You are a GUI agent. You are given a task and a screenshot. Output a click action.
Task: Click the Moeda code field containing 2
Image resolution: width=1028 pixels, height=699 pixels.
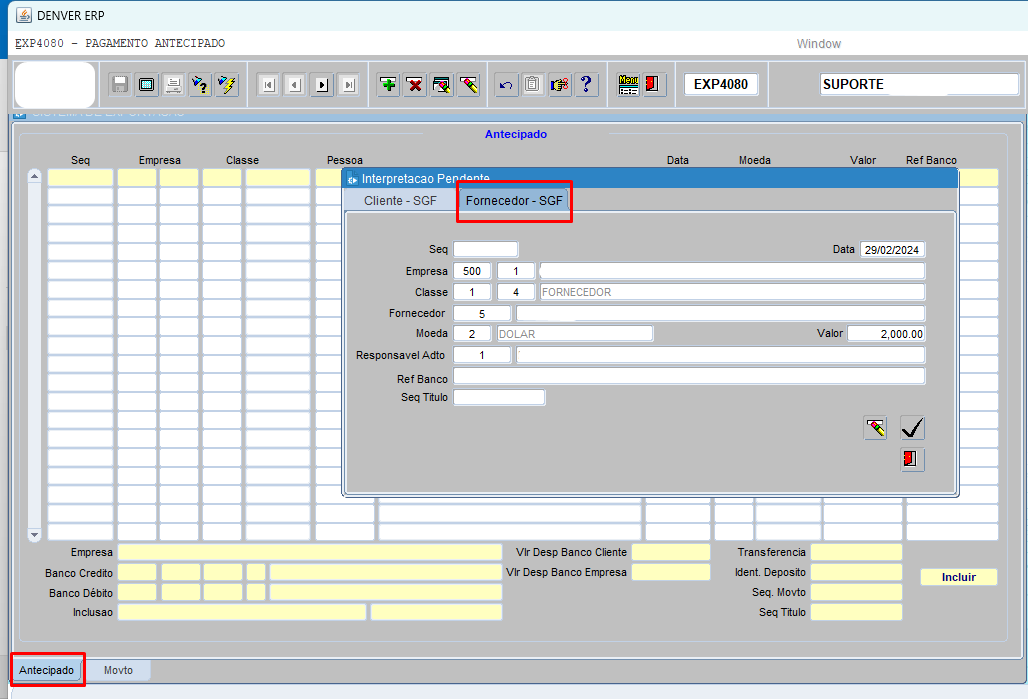point(472,334)
